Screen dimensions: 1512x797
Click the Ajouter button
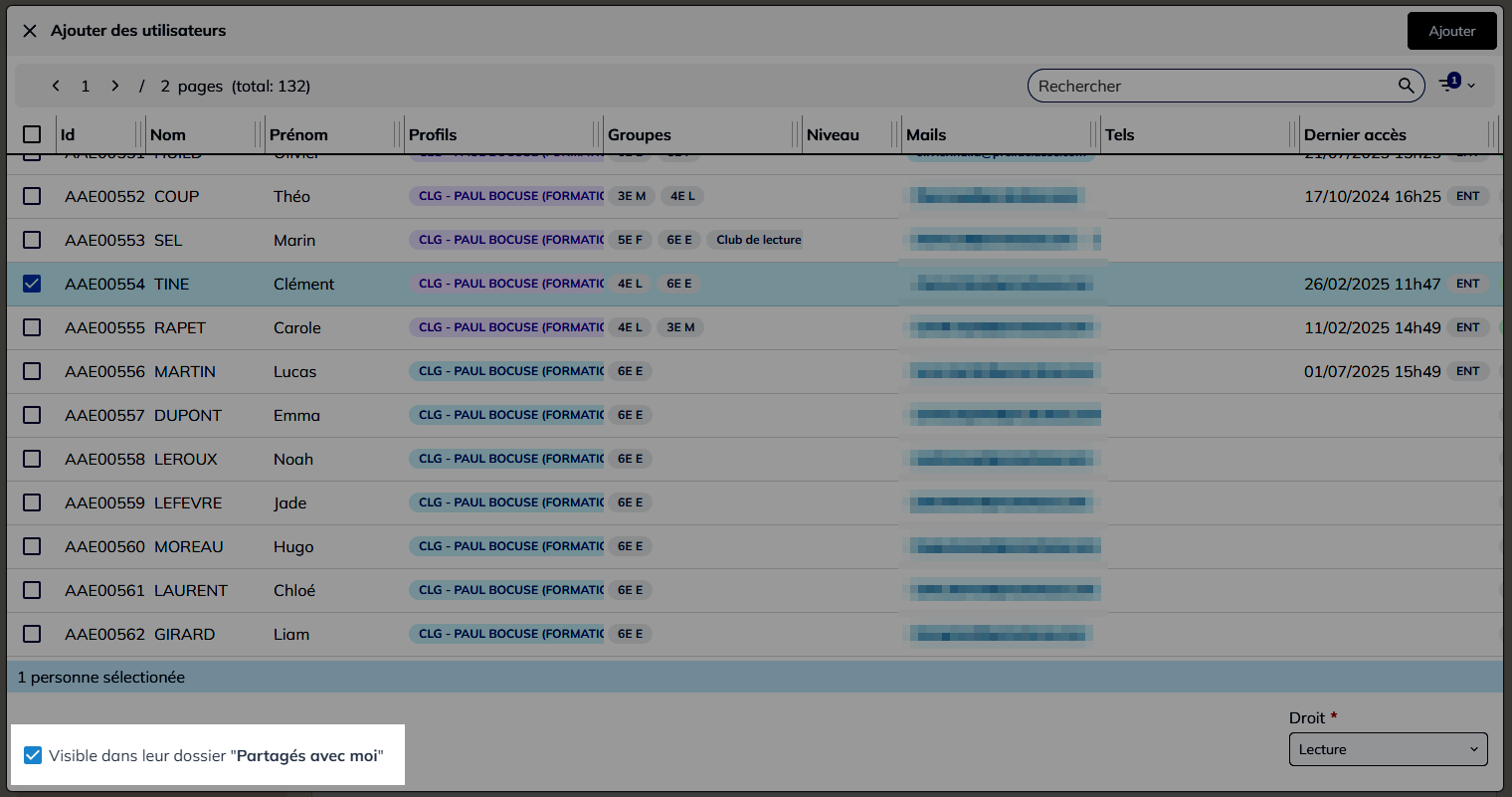click(1452, 31)
